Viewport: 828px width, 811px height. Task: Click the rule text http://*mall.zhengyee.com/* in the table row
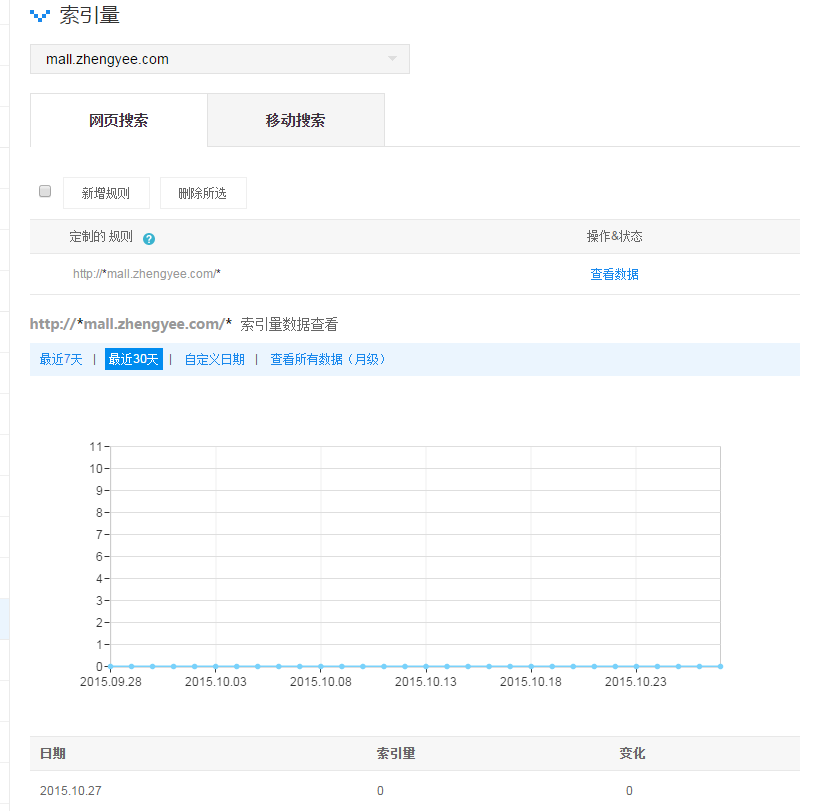click(x=147, y=274)
